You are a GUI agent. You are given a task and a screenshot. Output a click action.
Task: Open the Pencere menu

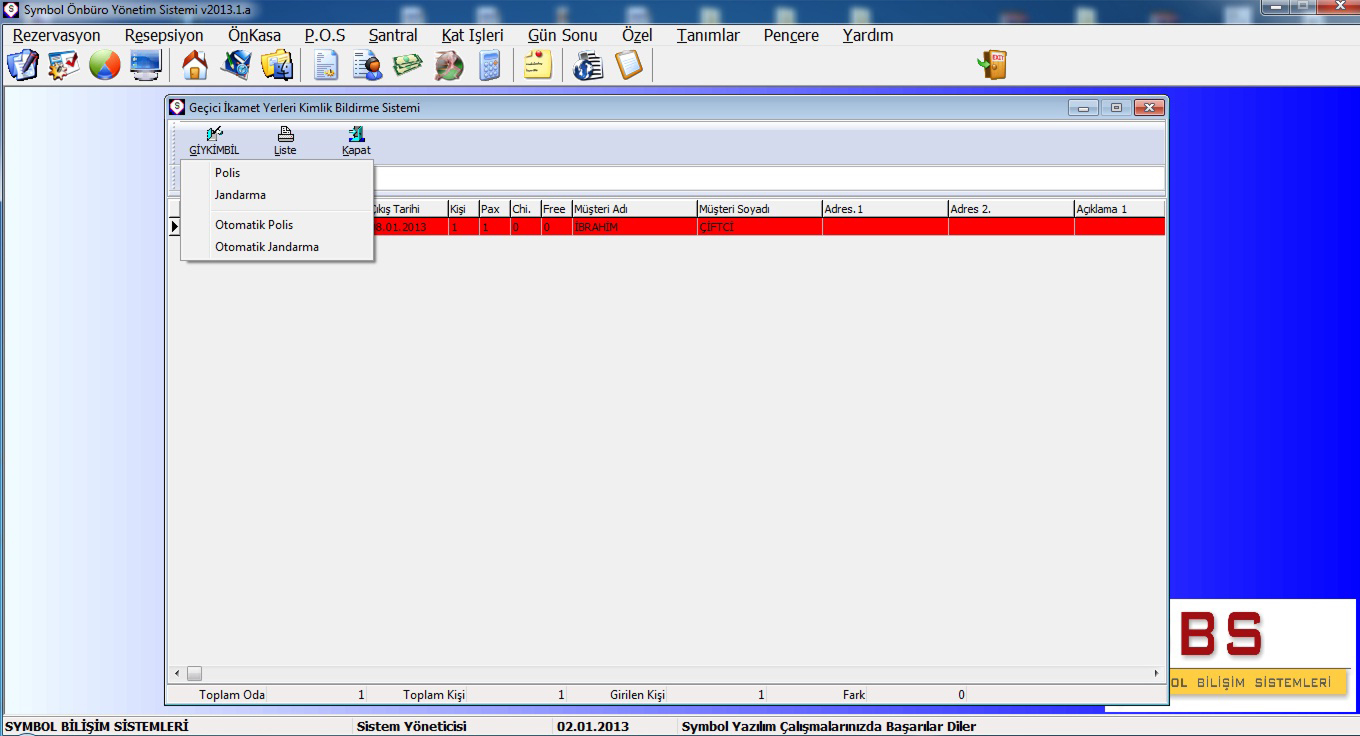point(791,35)
